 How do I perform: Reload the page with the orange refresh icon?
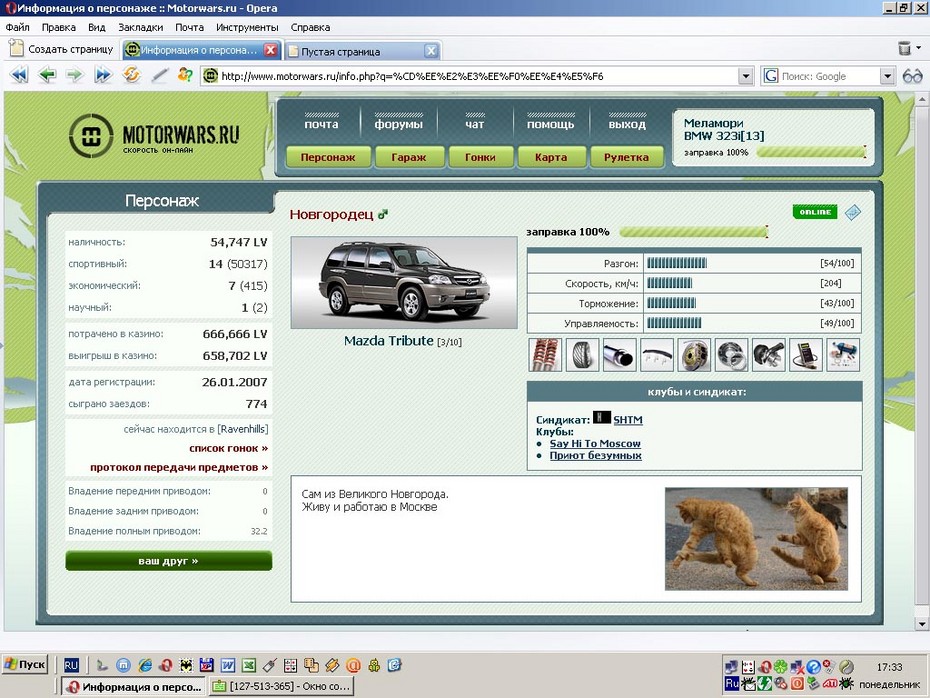(x=131, y=75)
